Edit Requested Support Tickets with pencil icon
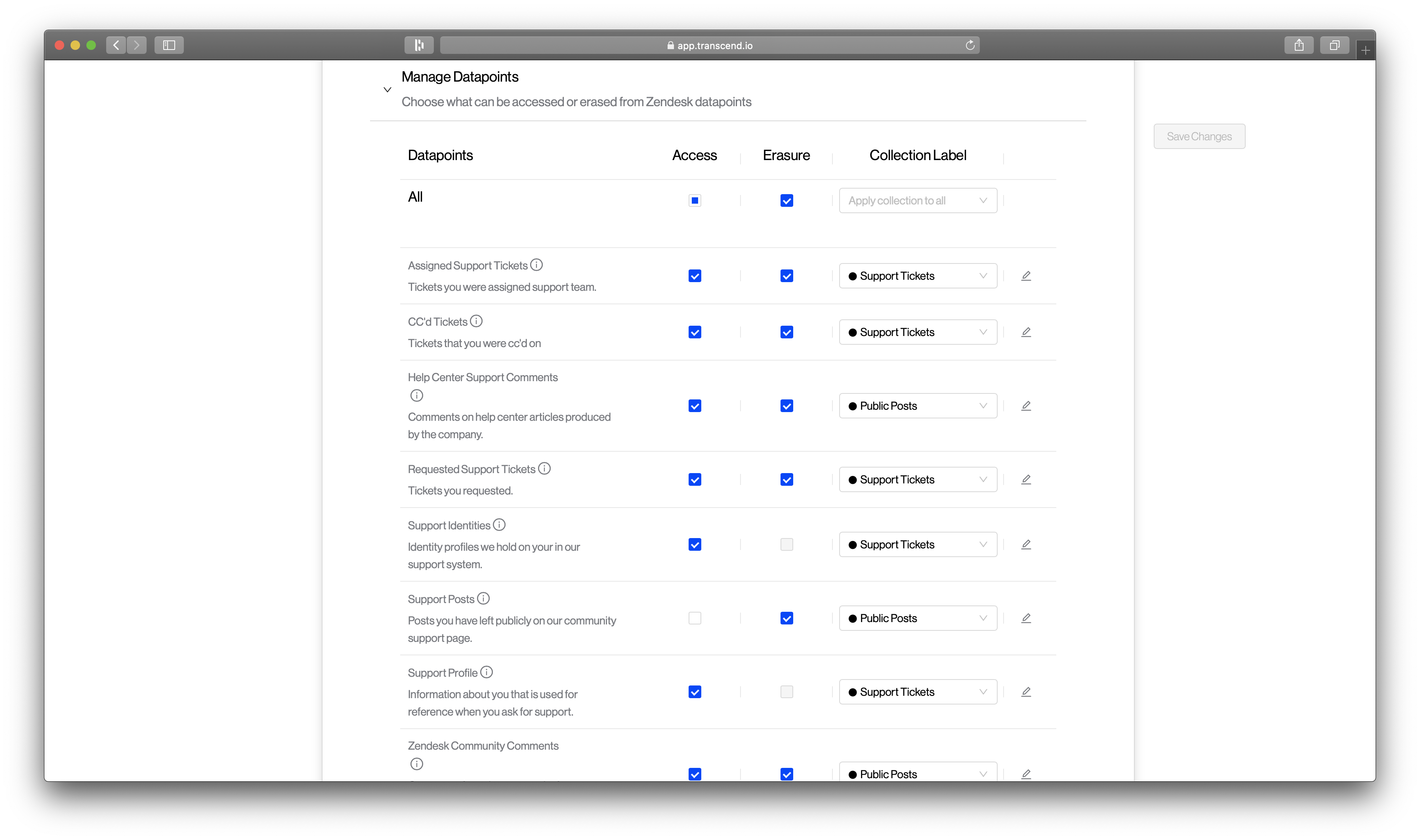 point(1025,479)
